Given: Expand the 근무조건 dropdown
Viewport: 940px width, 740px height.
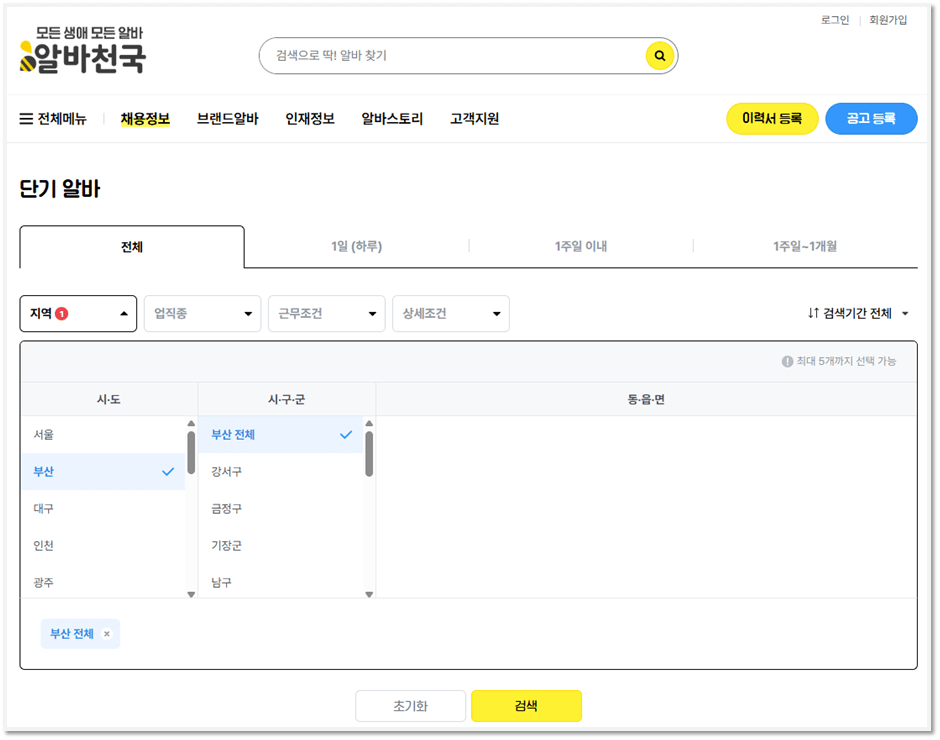Looking at the screenshot, I should tap(326, 313).
